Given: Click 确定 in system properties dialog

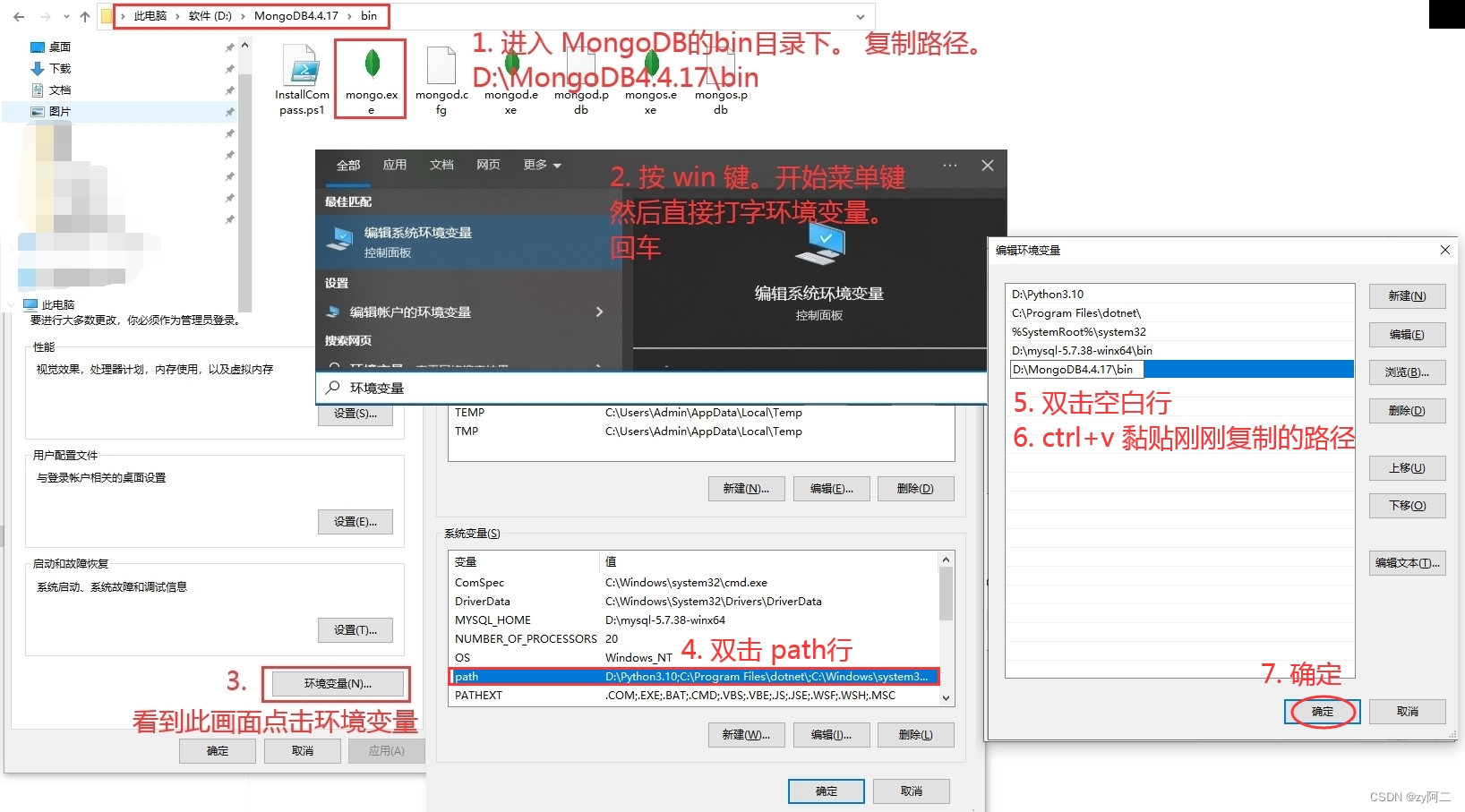Looking at the screenshot, I should (218, 751).
